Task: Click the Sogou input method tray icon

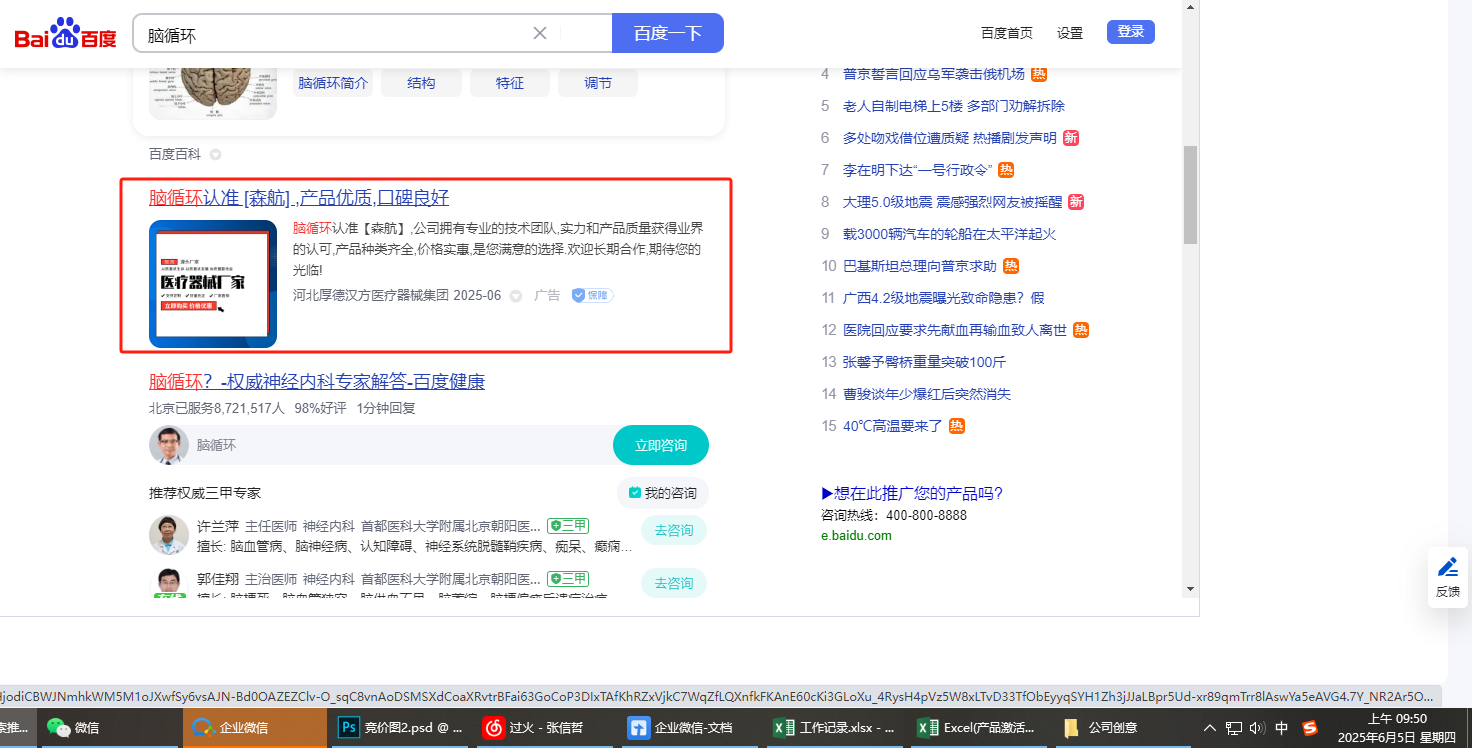Action: point(1309,728)
